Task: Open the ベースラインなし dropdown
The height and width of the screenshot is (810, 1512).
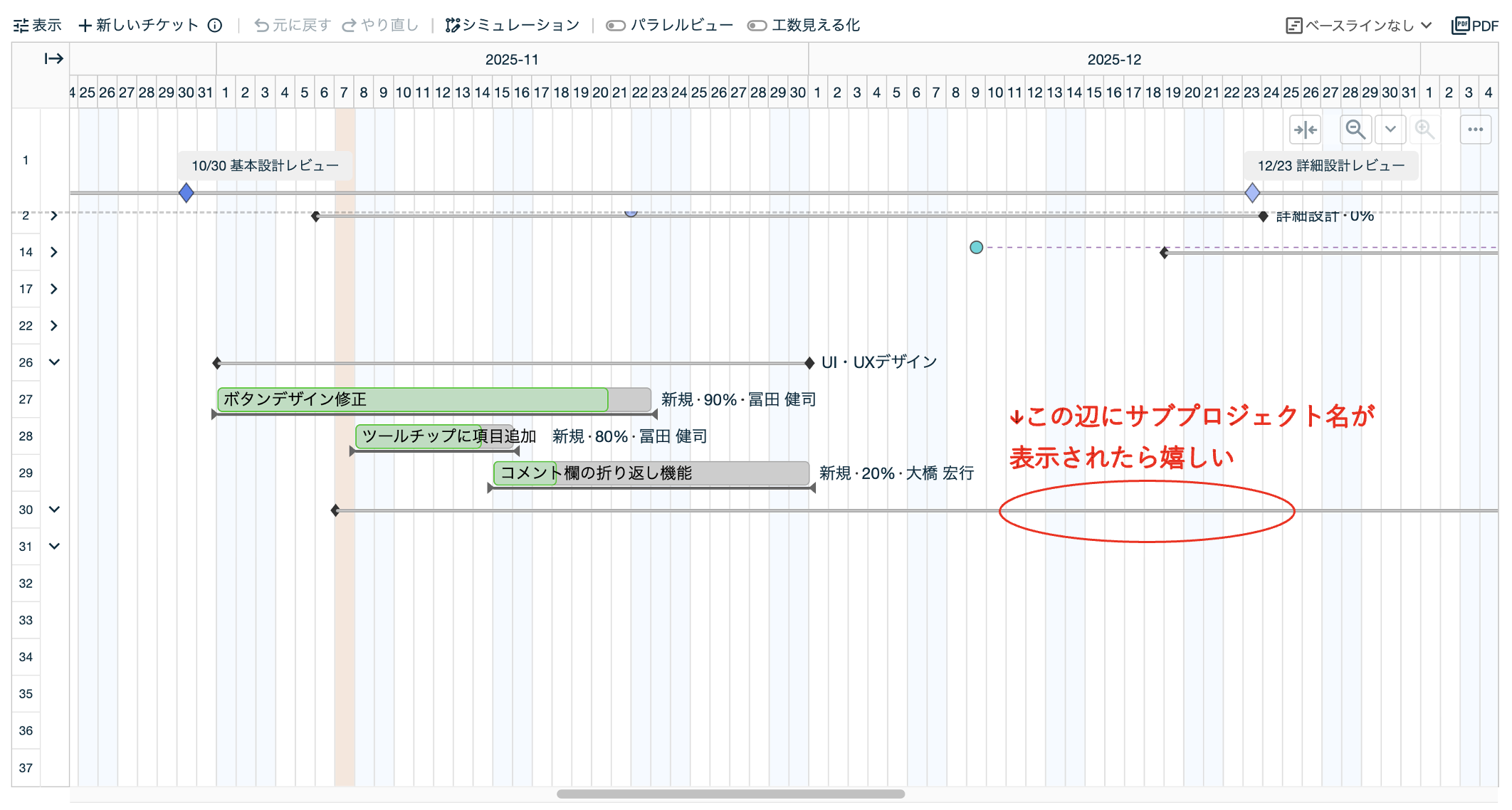Action: (1358, 26)
